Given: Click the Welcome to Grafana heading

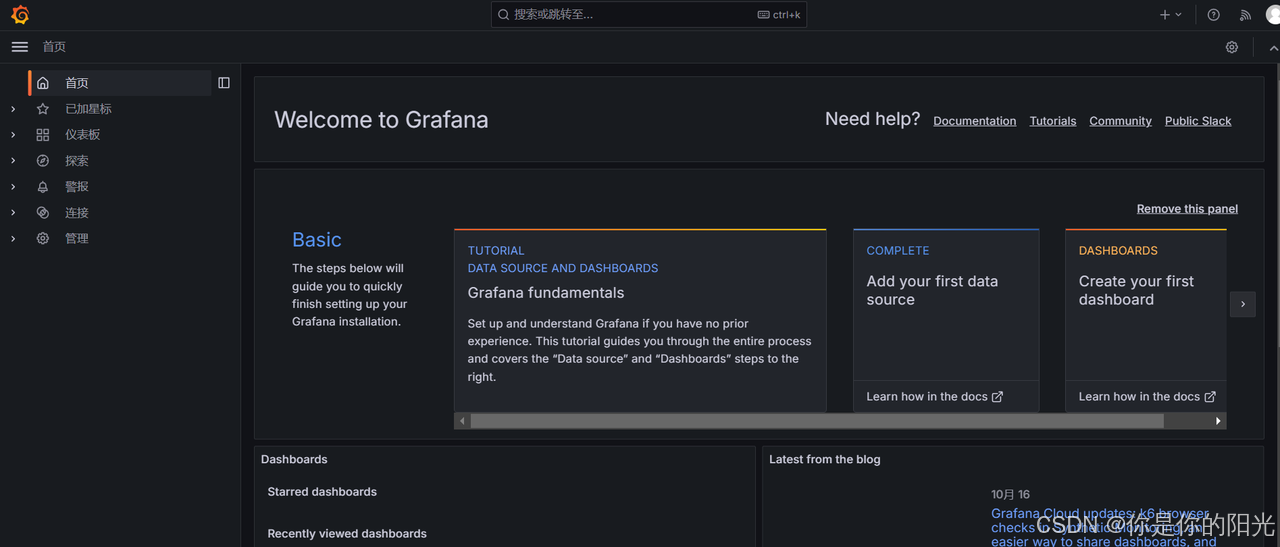Looking at the screenshot, I should 381,120.
